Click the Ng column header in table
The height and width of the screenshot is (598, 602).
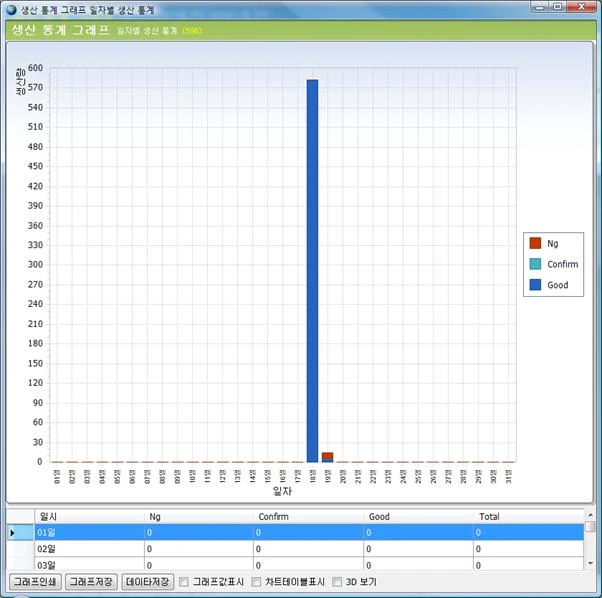198,517
